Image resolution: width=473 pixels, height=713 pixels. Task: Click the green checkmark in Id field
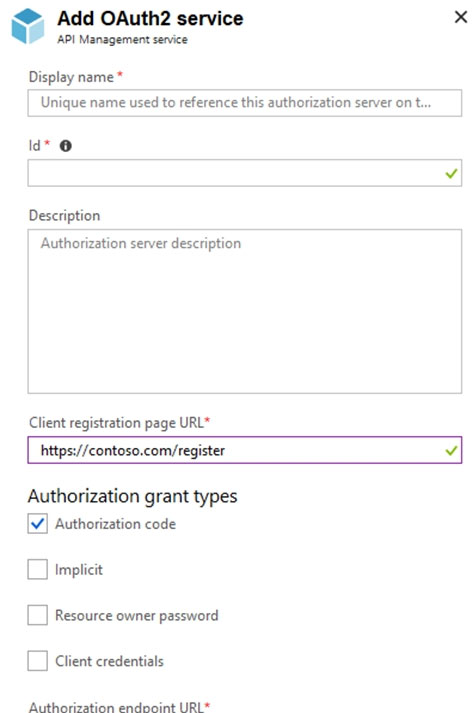[451, 173]
